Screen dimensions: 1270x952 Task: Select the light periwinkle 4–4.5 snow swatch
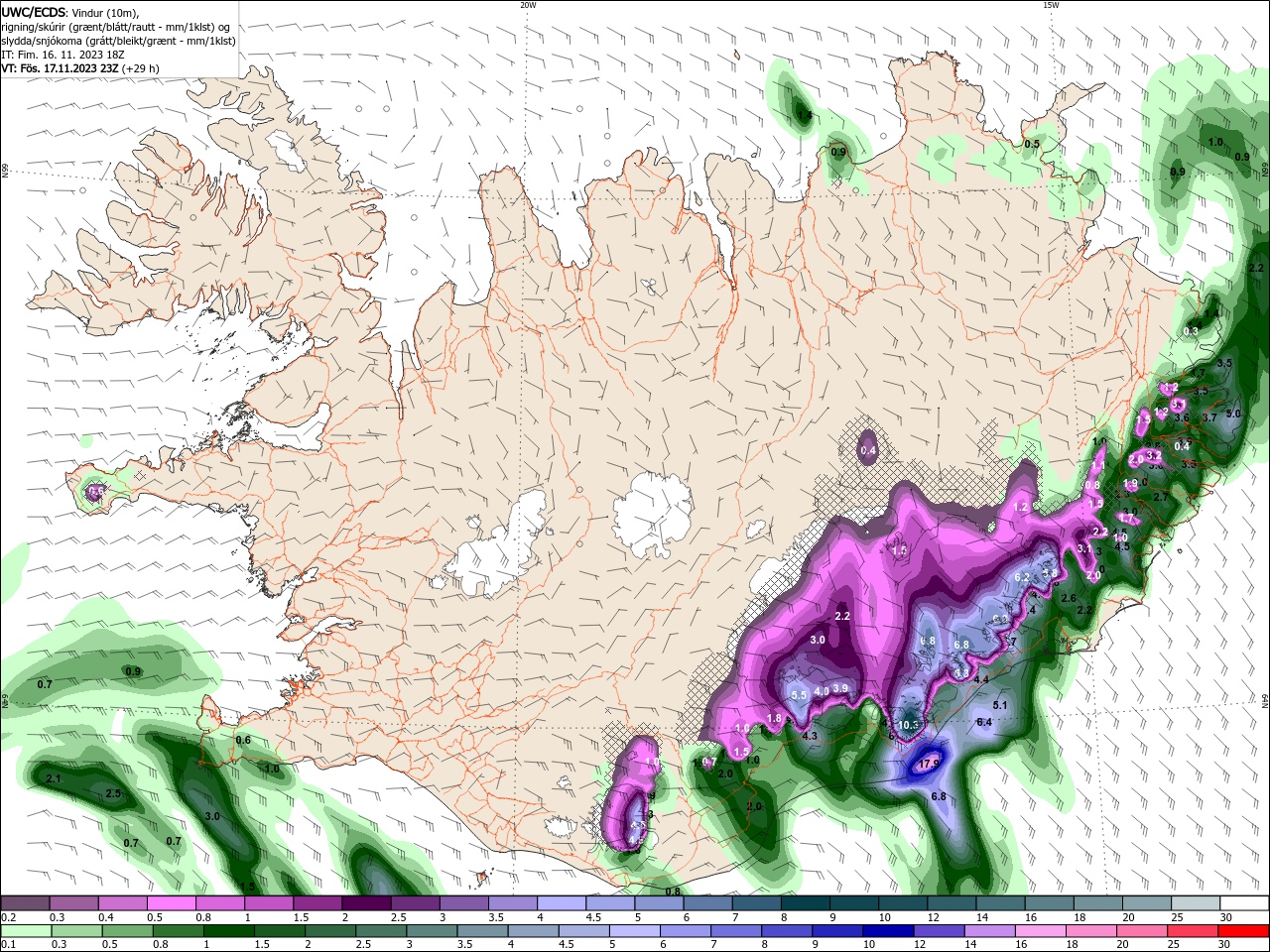(x=562, y=904)
